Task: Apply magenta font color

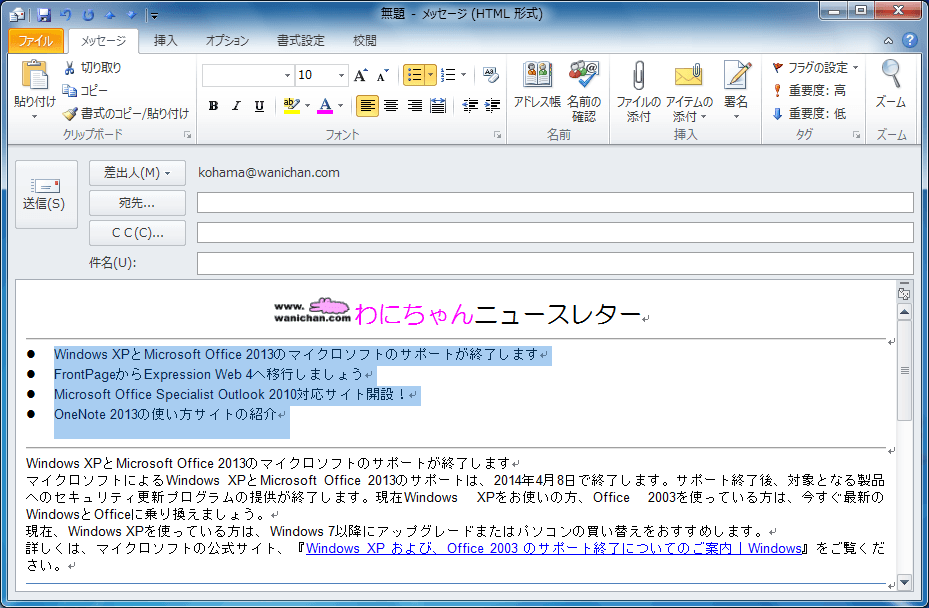Action: pos(325,106)
